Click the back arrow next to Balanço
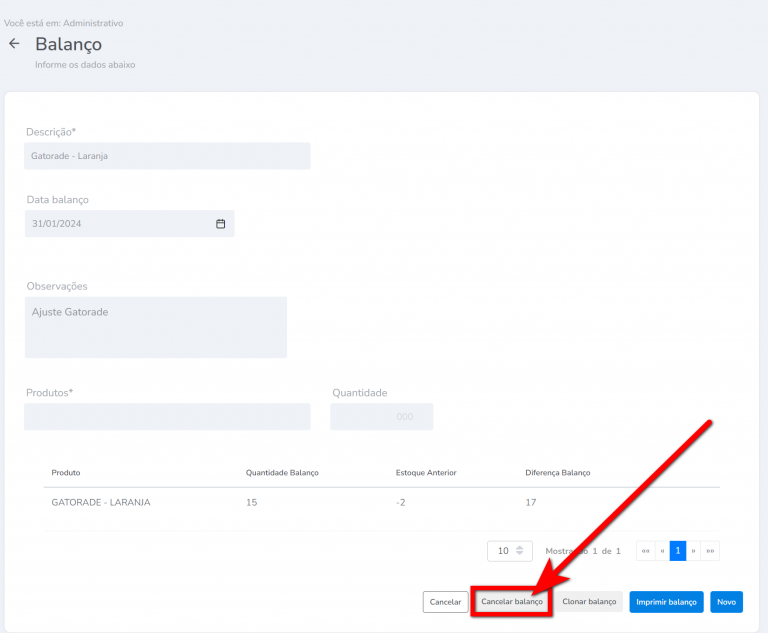The height and width of the screenshot is (633, 768). coord(14,44)
